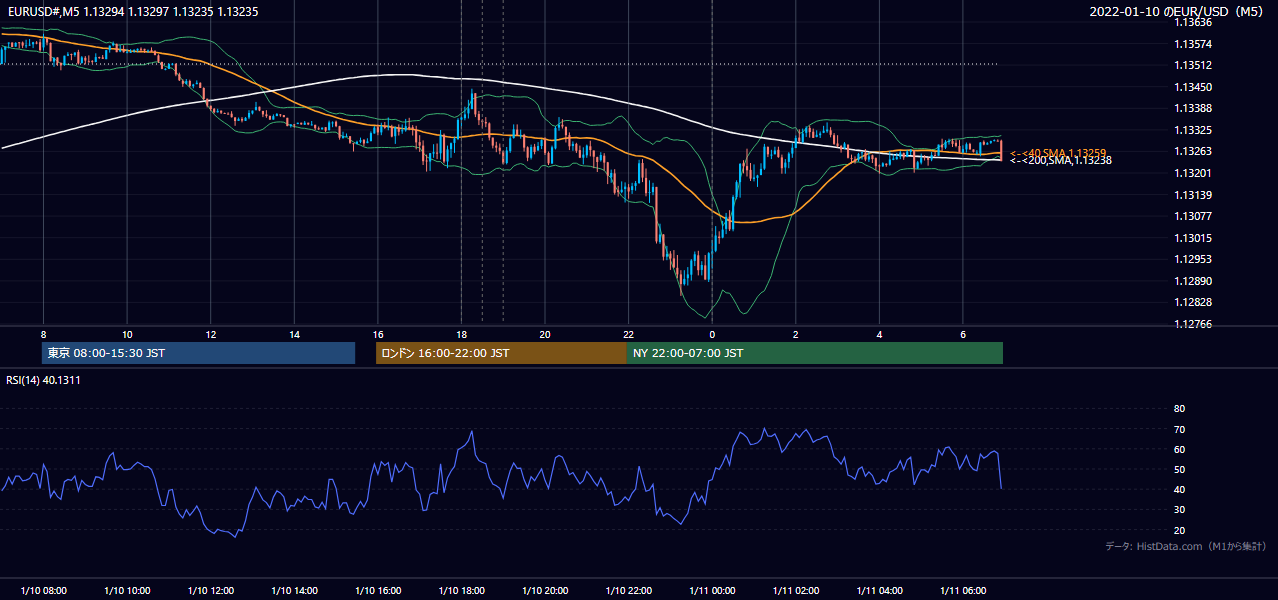Click the 1.13015 price axis label
Screen dimensions: 1278x600
[x=1193, y=238]
